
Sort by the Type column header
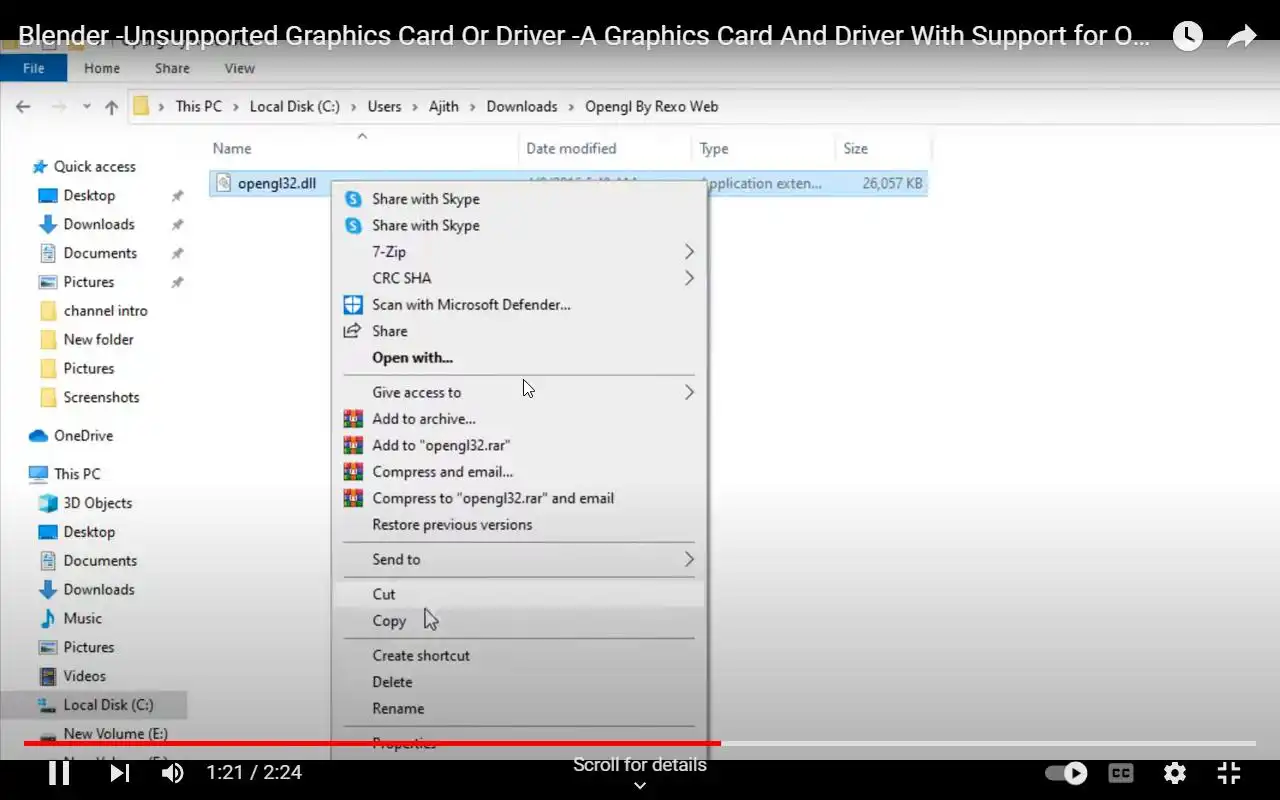pos(713,148)
